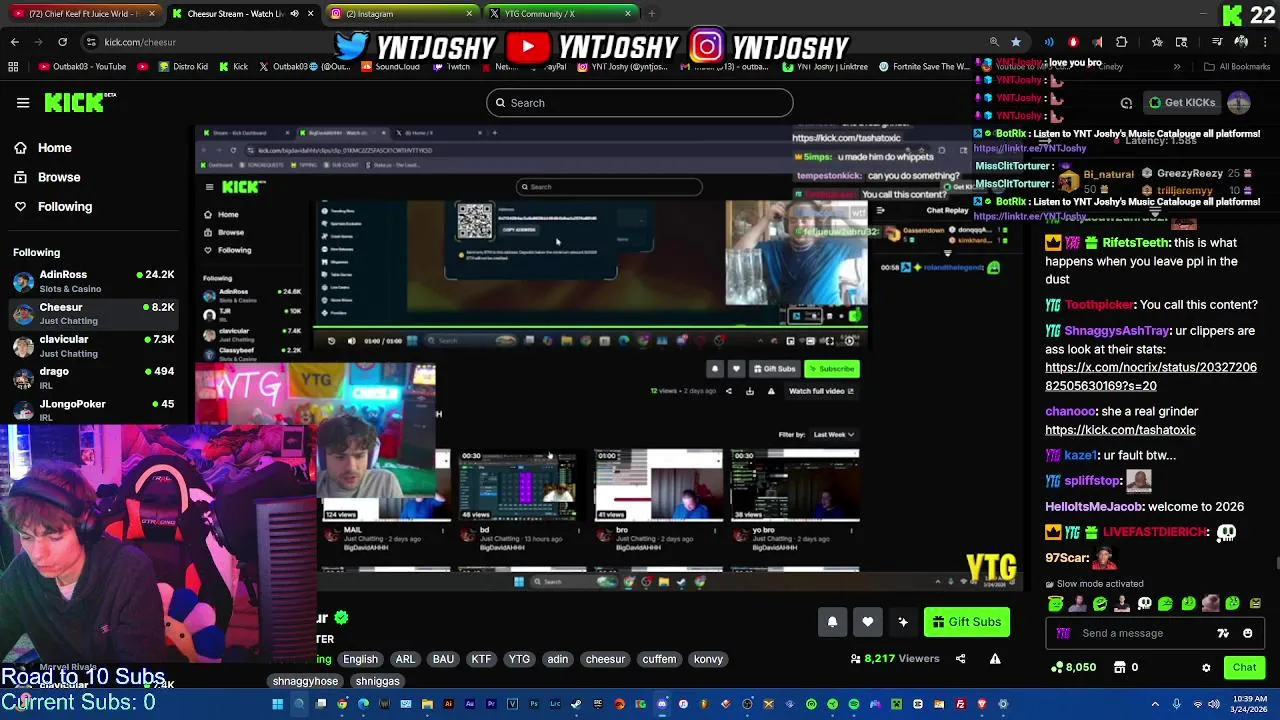Open browser extensions puzzle icon
Viewport: 1280px width, 720px height.
pyautogui.click(x=1121, y=42)
